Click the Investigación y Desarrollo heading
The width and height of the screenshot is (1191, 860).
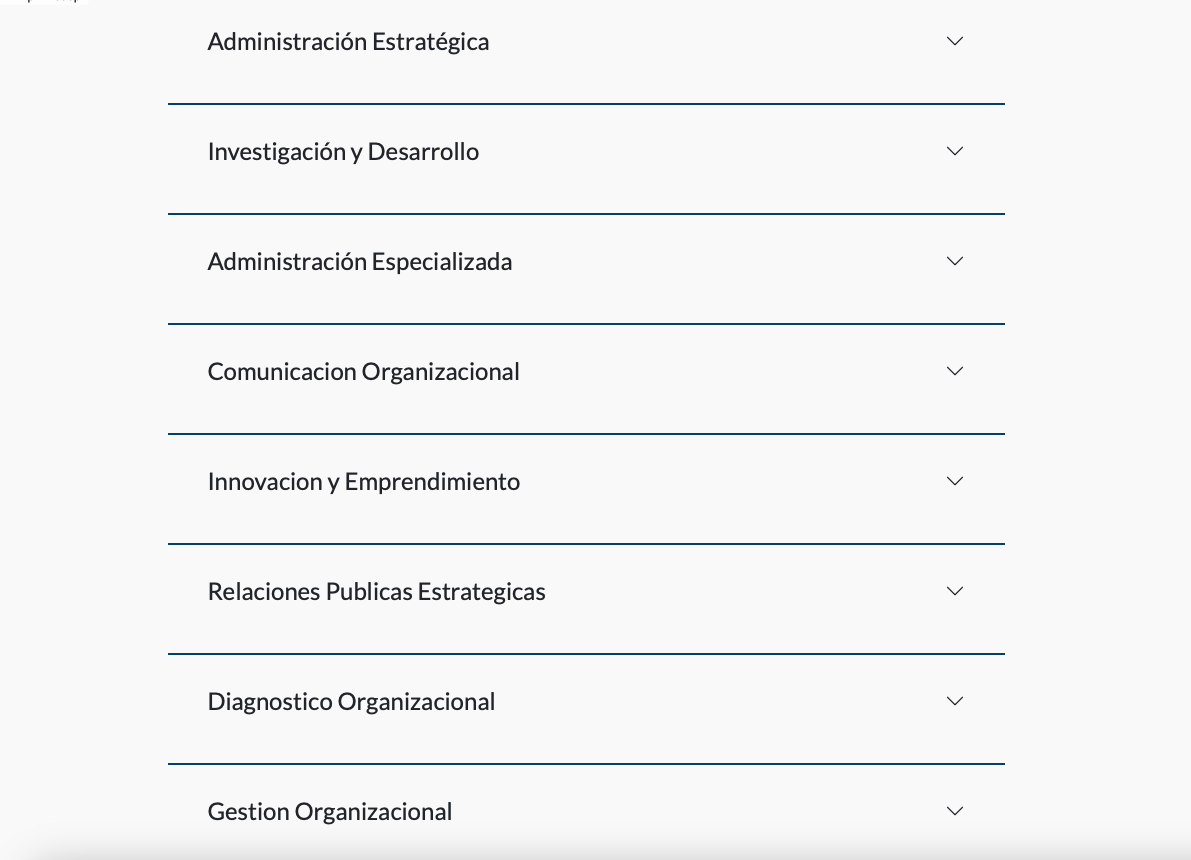[x=343, y=152]
